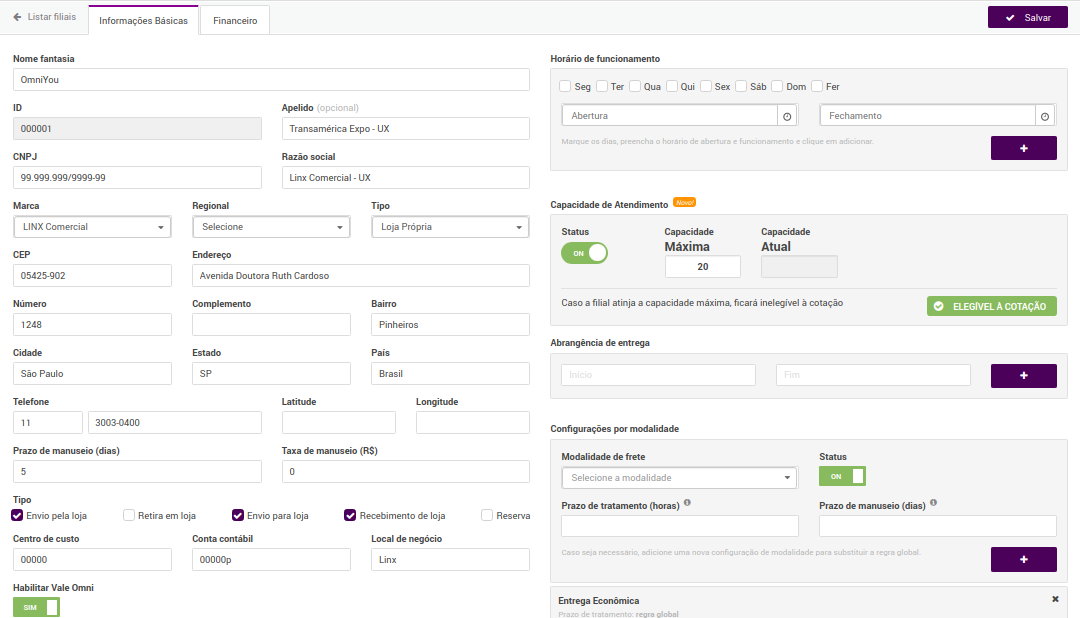Check the Sáb weekday box
Image resolution: width=1080 pixels, height=618 pixels.
tap(741, 86)
